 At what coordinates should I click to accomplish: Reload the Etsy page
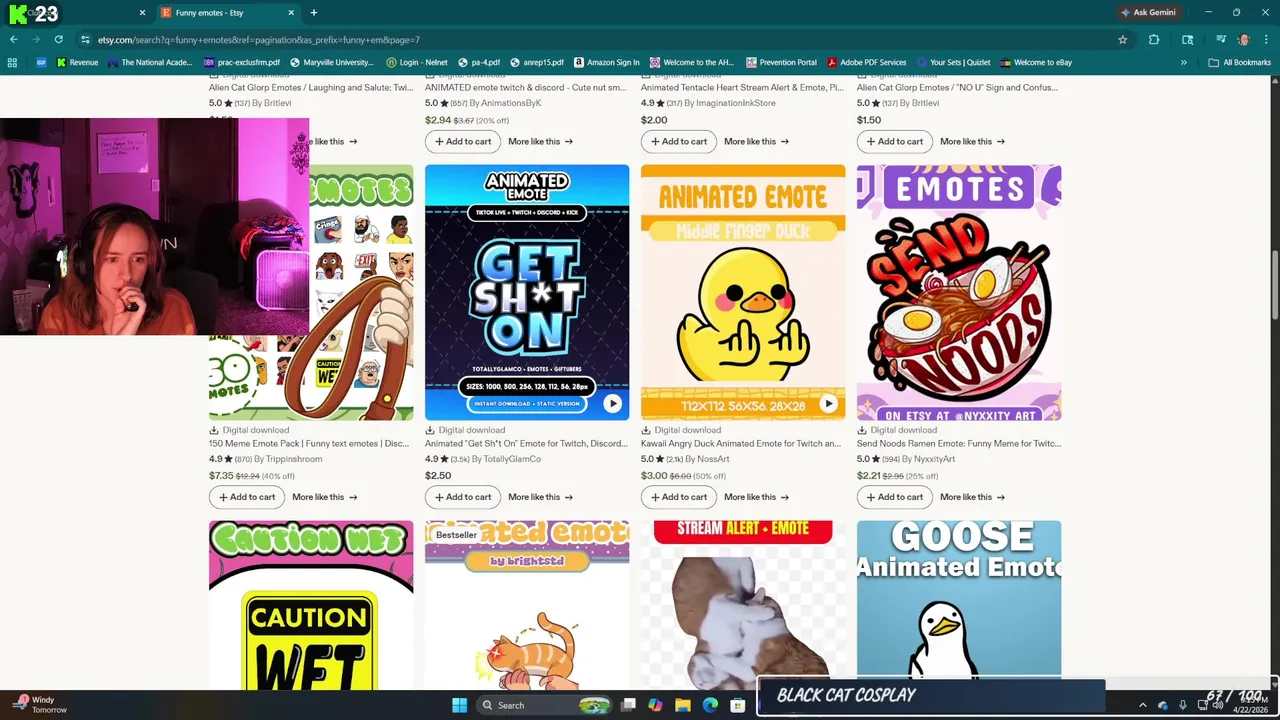click(x=59, y=40)
